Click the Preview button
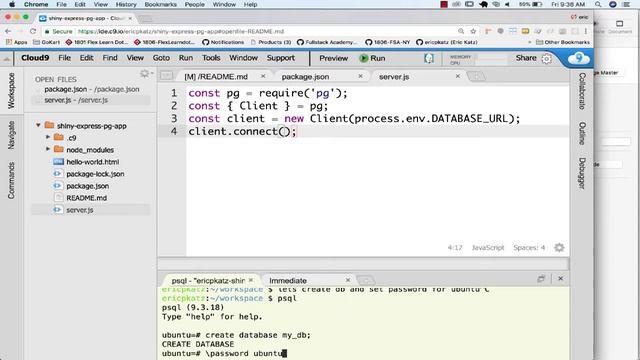This screenshot has width=640, height=360. click(x=333, y=58)
